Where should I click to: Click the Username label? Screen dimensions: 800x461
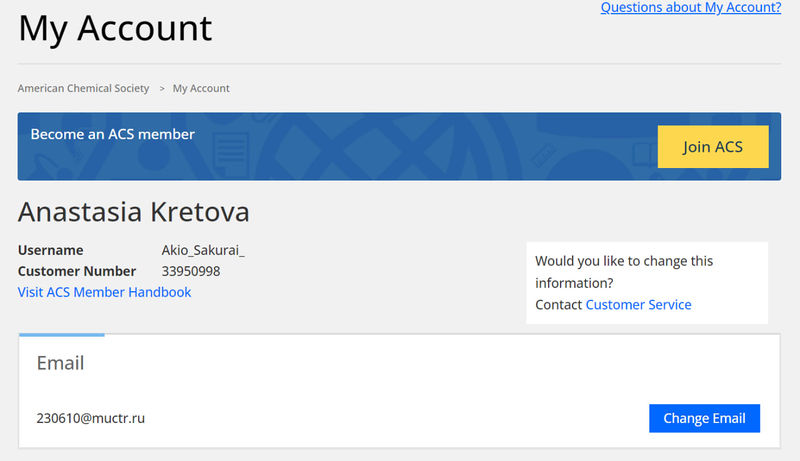pos(51,250)
